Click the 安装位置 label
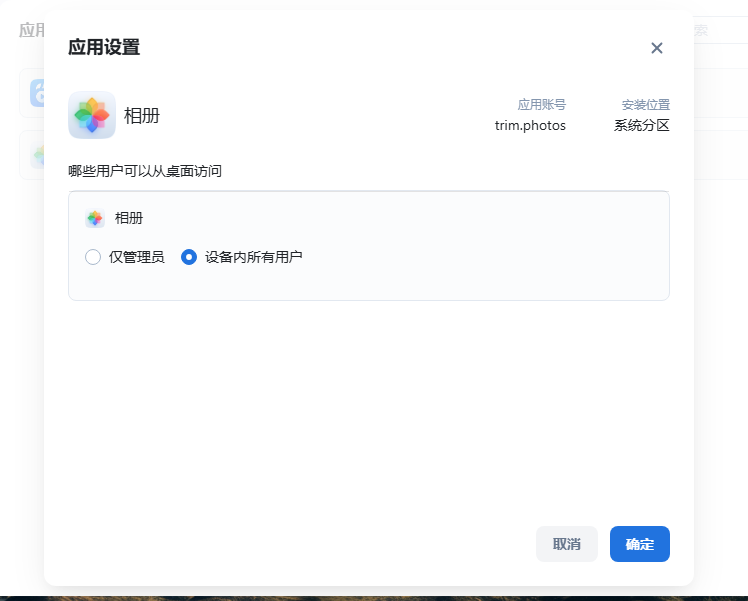This screenshot has height=601, width=748. coord(645,104)
